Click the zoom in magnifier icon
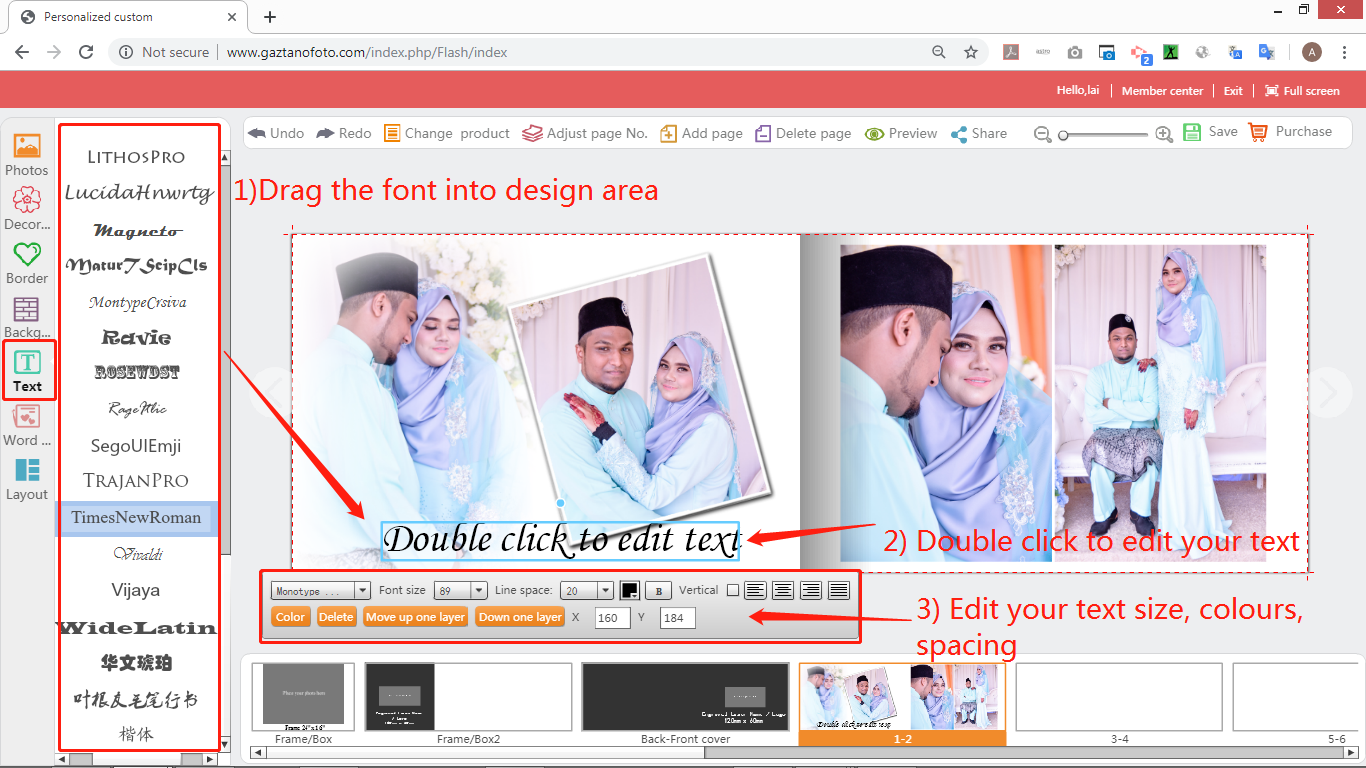The image size is (1366, 768). (x=1163, y=134)
